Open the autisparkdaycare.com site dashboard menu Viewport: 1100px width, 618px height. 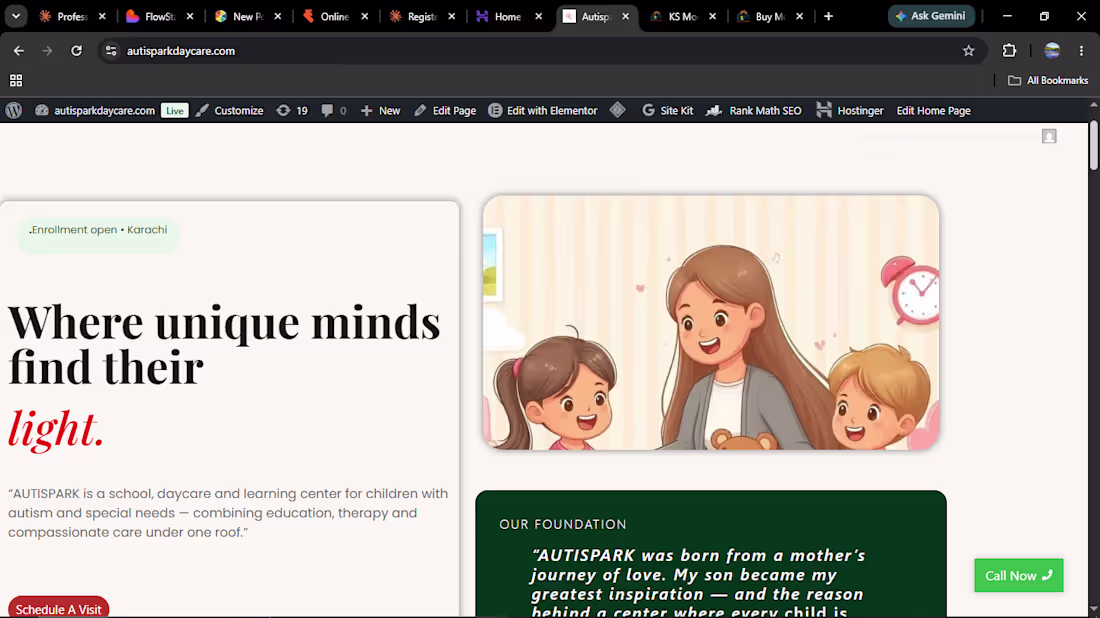95,110
